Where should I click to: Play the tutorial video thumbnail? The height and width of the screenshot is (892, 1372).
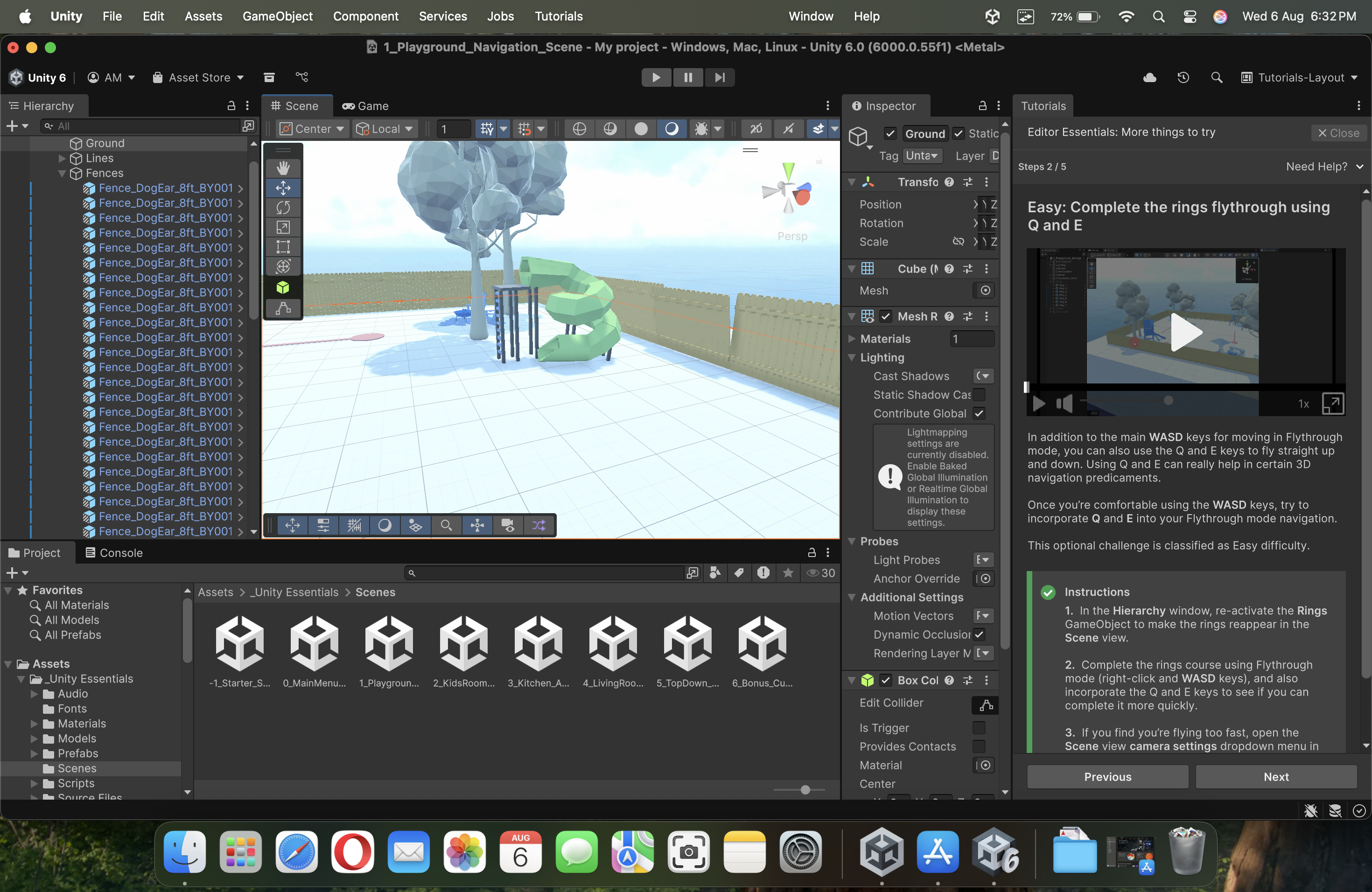(1186, 332)
